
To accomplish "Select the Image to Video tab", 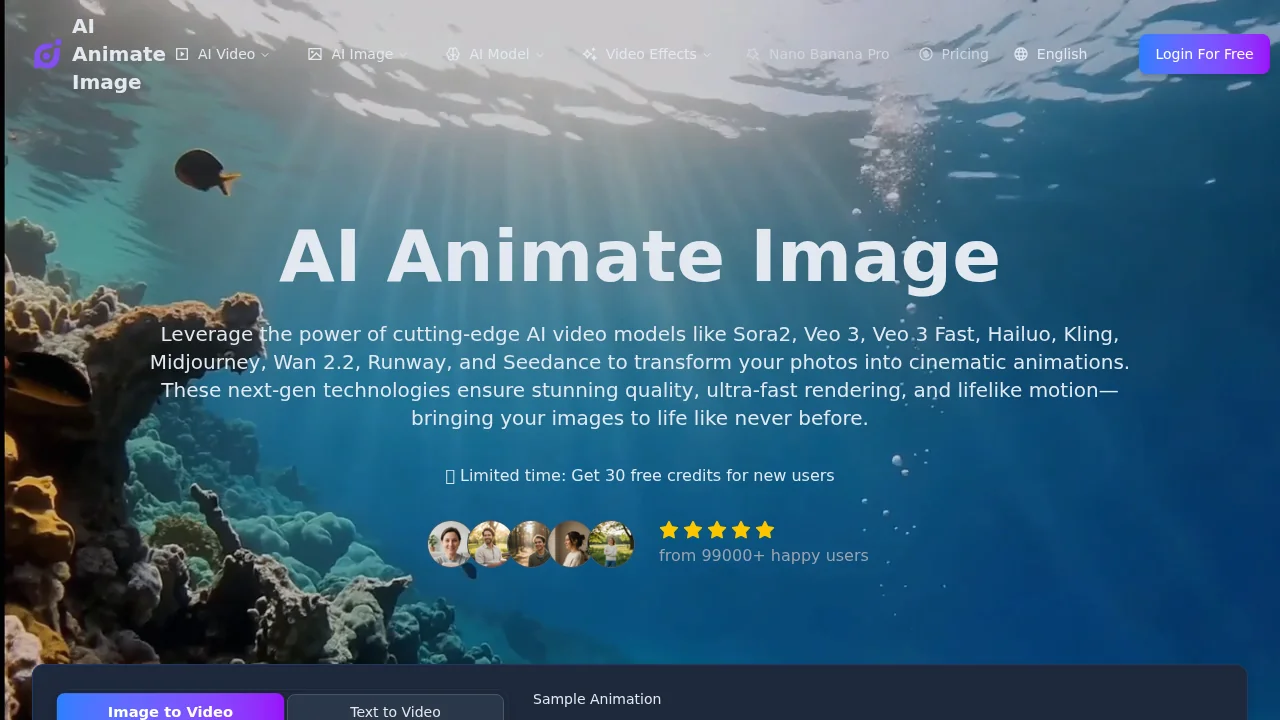I will (x=170, y=710).
